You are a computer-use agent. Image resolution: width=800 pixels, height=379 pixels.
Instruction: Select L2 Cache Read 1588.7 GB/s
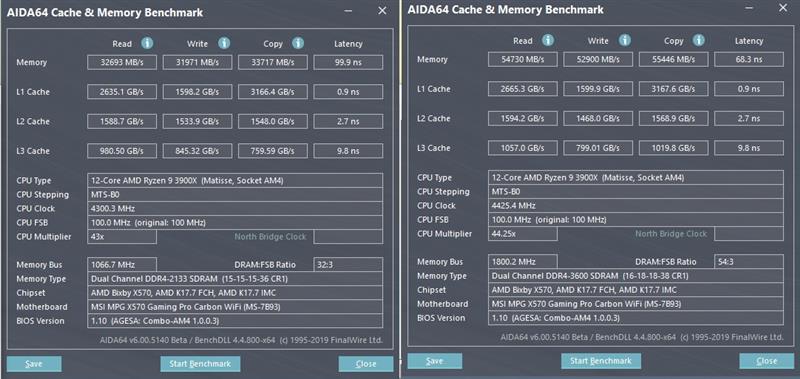coord(122,121)
